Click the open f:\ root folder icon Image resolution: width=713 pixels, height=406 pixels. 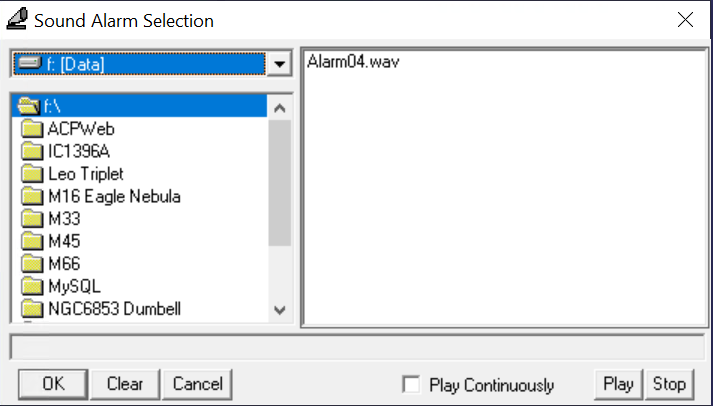point(28,106)
